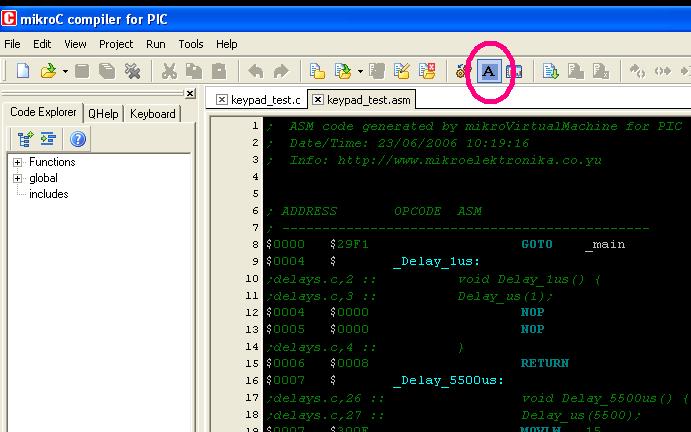Click the mikroelektronika URL in line 3
Image resolution: width=691 pixels, height=432 pixels.
469,160
